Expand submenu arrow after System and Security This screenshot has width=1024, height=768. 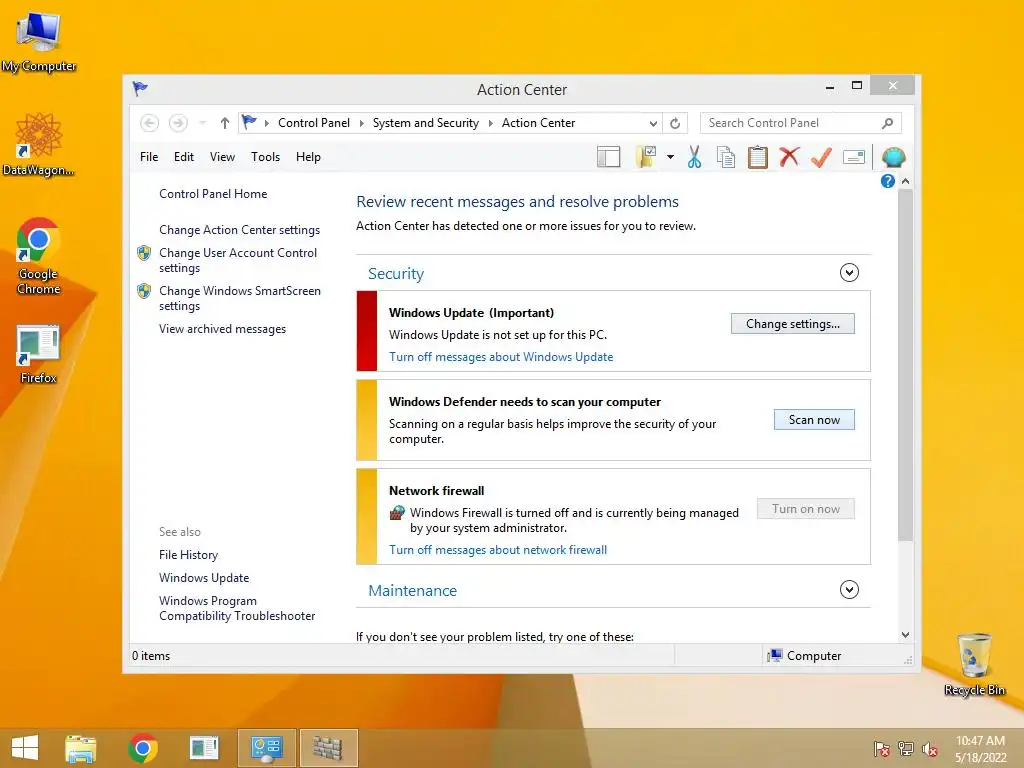490,123
